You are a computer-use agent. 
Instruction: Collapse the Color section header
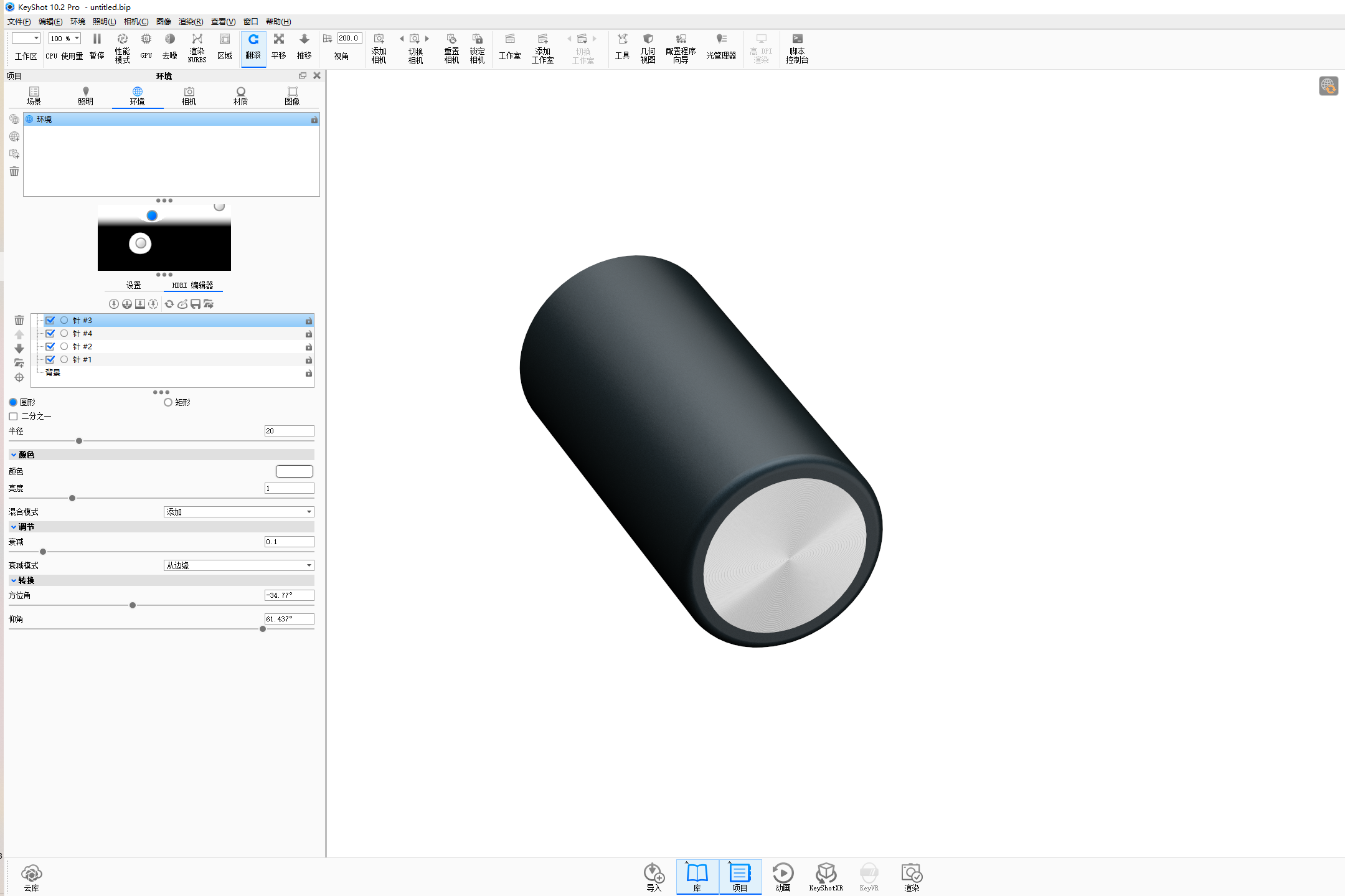click(26, 455)
